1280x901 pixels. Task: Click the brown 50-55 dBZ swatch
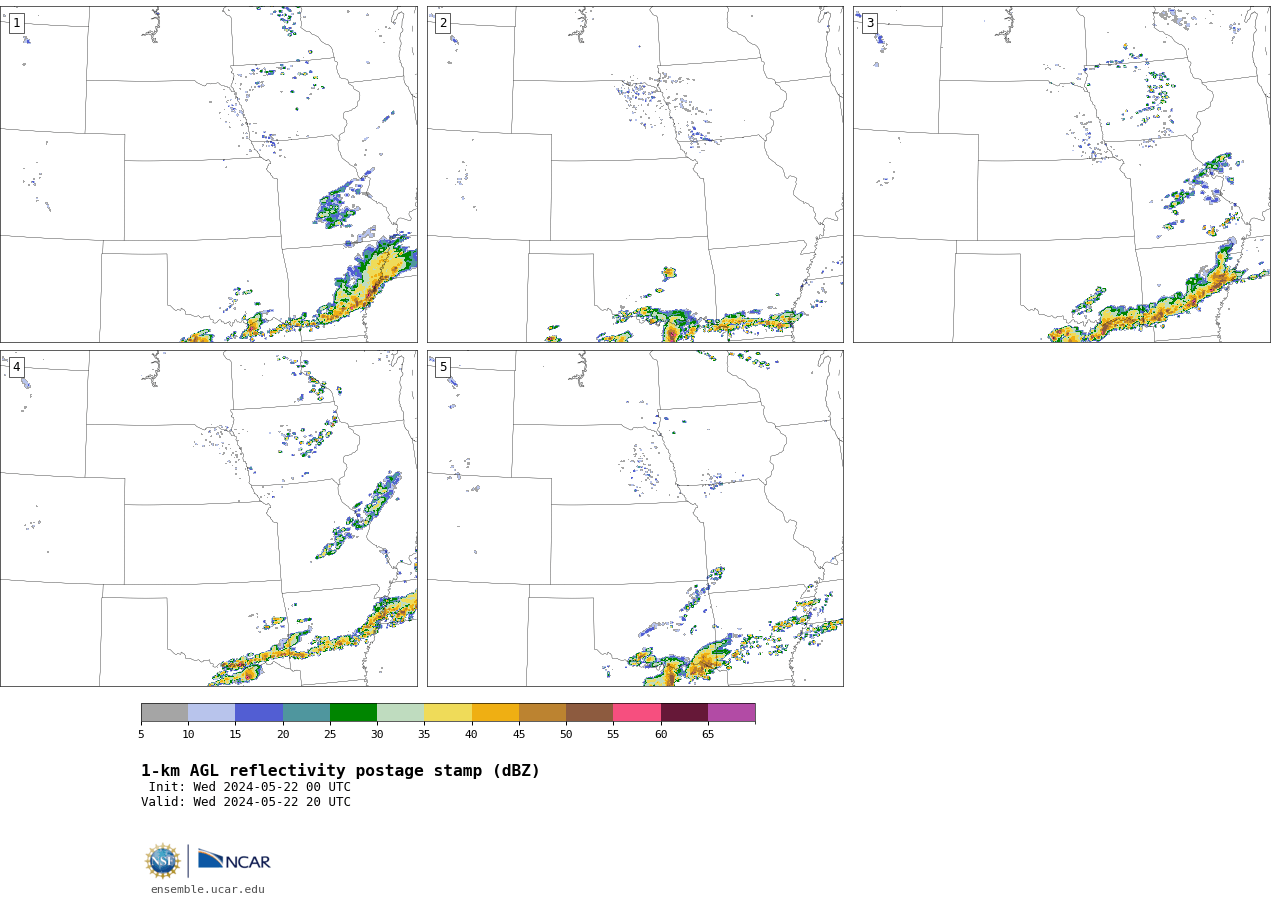[589, 712]
